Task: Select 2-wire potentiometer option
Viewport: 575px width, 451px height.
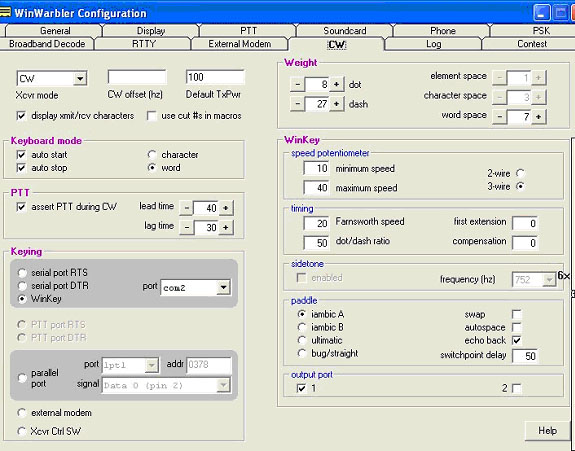Action: click(x=520, y=173)
